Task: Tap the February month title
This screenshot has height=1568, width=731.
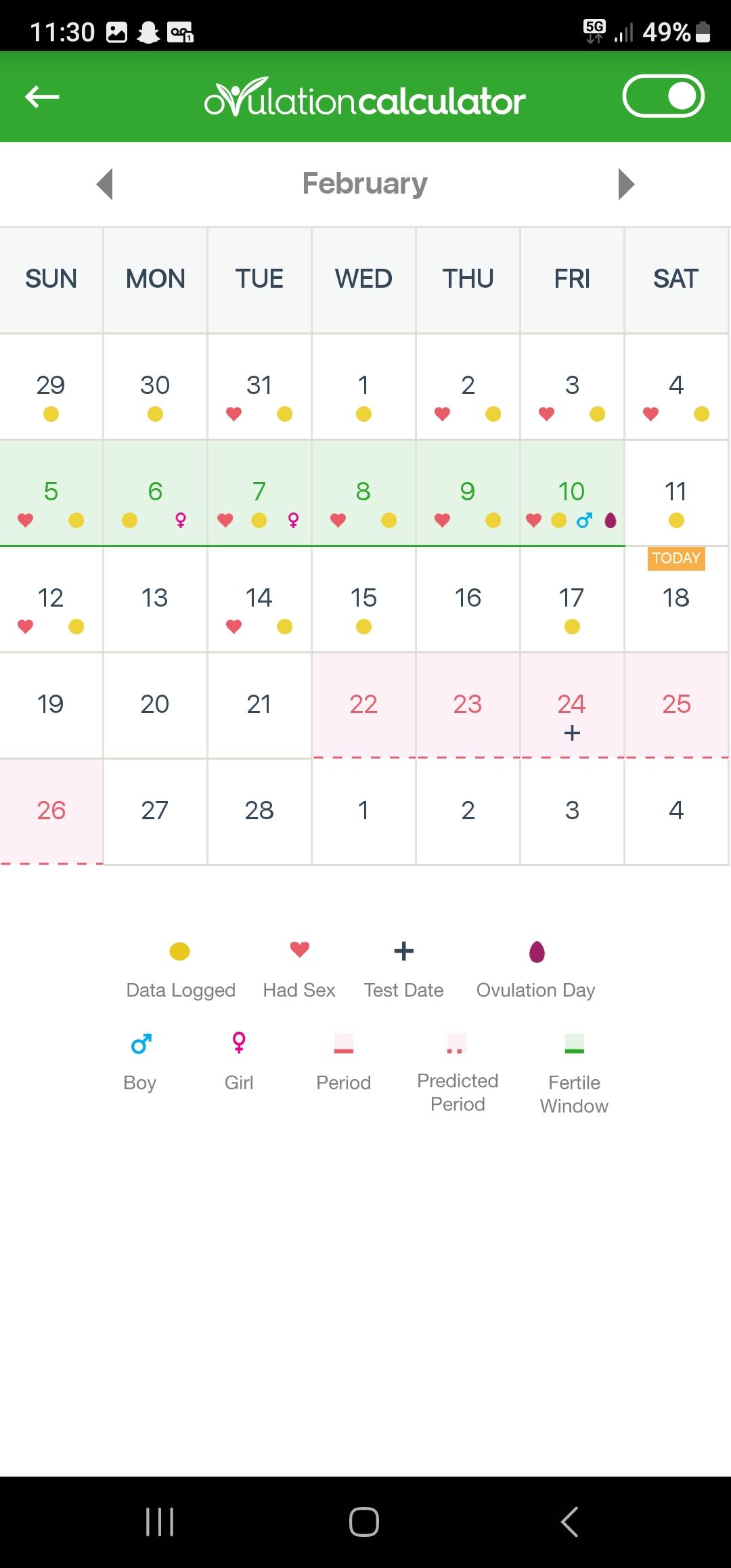Action: click(x=365, y=183)
